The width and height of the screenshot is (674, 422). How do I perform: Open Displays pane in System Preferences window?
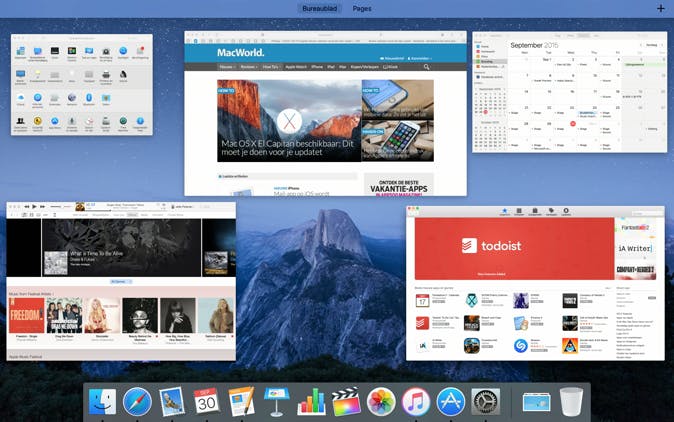coord(21,75)
